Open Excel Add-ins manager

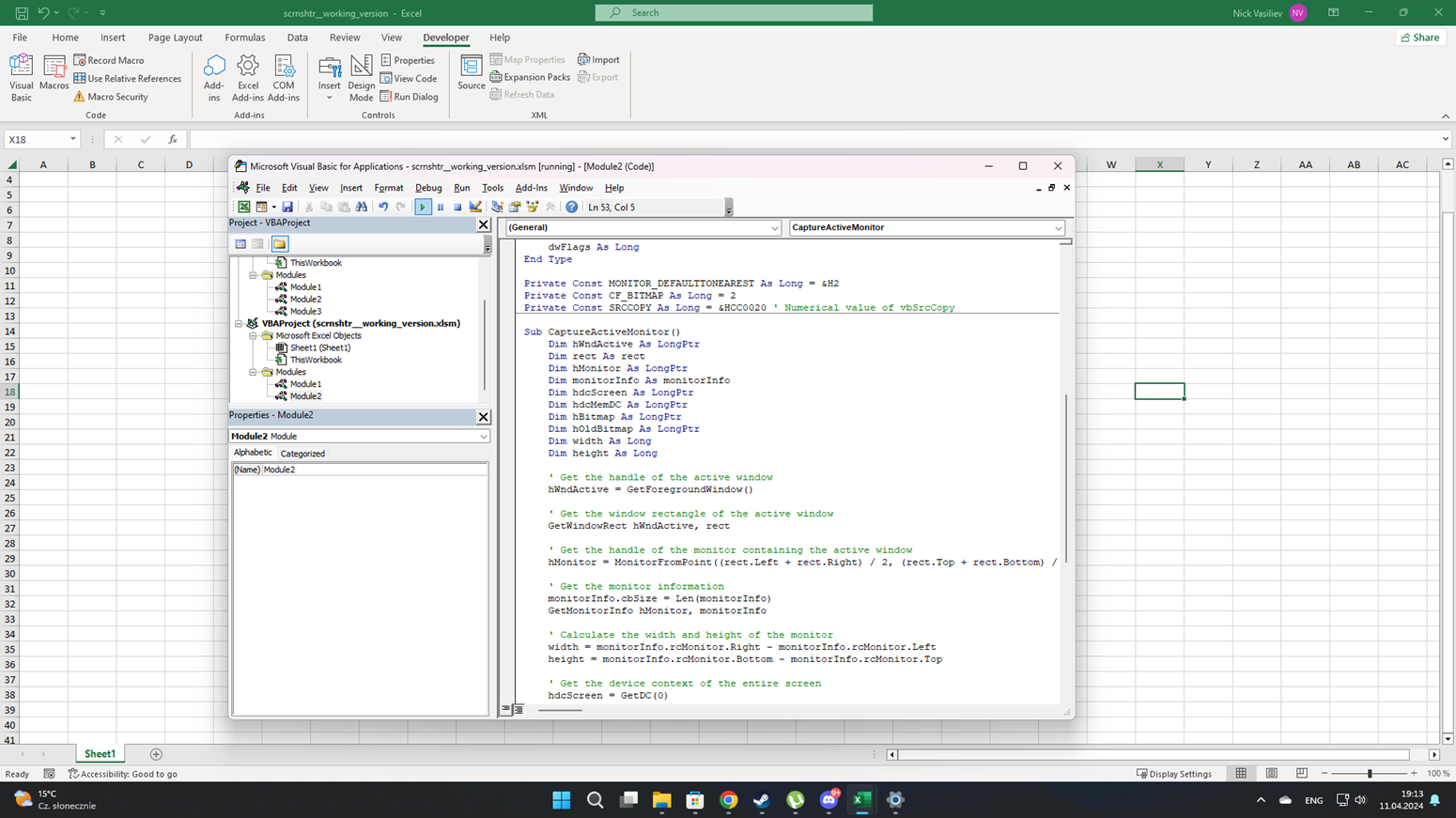248,78
